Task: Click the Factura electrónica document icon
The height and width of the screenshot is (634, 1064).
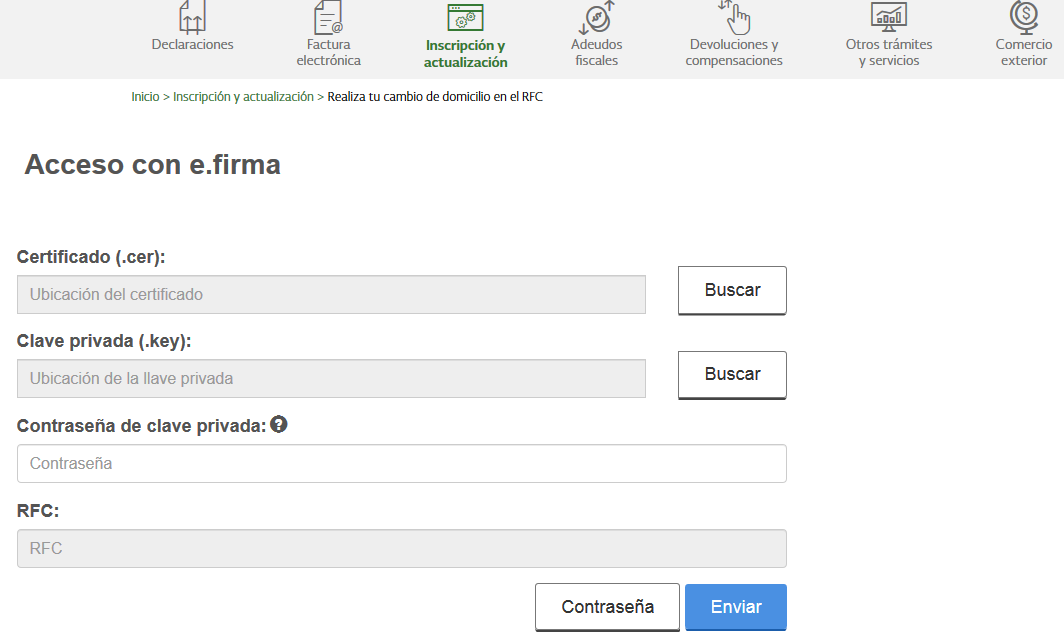Action: (328, 16)
